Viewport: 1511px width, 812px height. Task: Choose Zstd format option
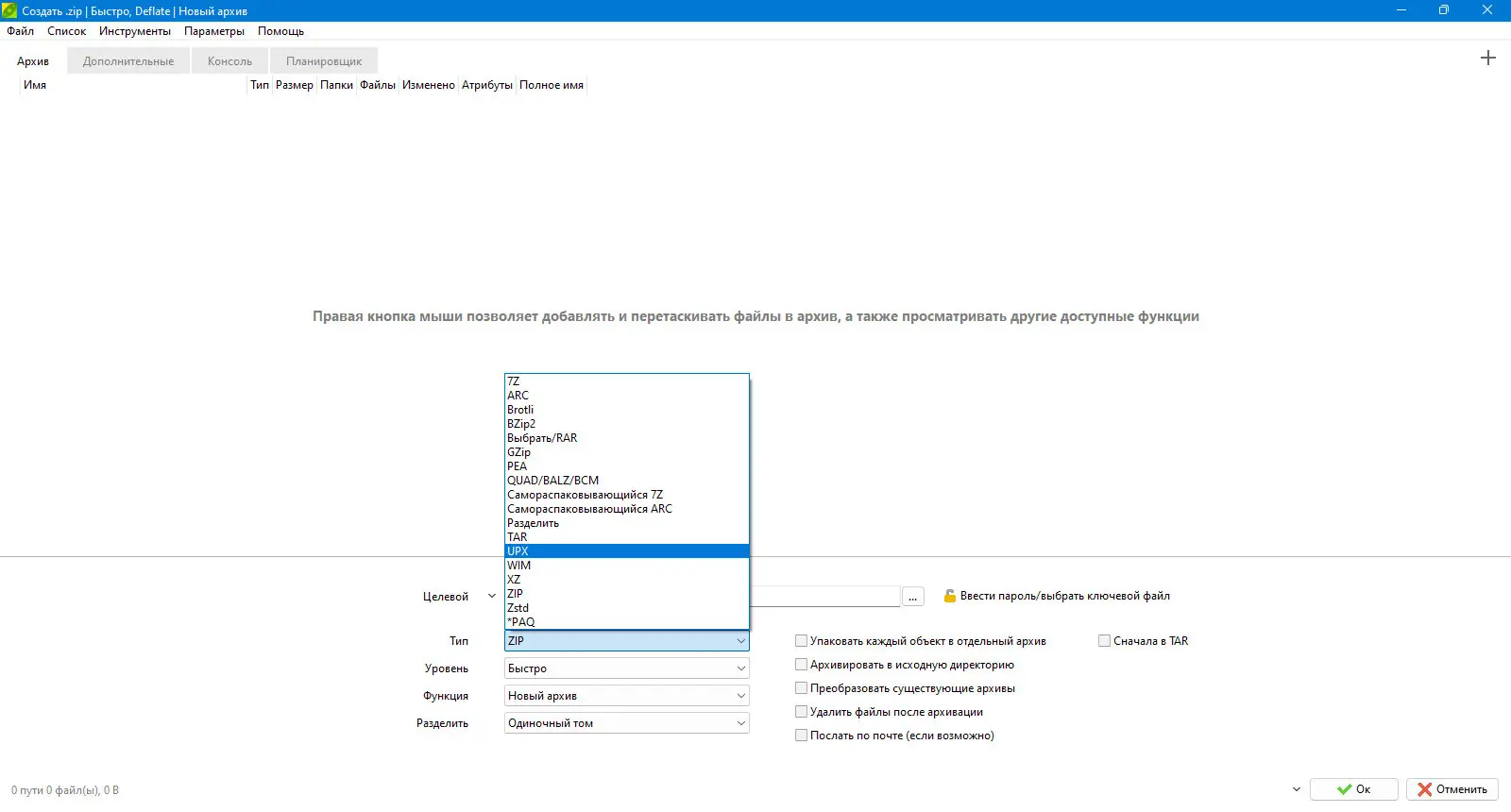[x=627, y=608]
